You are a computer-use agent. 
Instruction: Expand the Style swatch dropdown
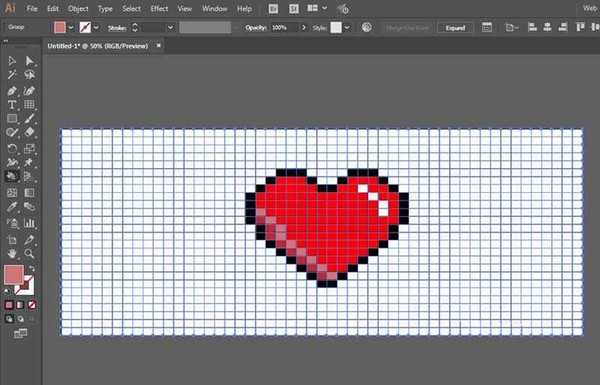[347, 28]
